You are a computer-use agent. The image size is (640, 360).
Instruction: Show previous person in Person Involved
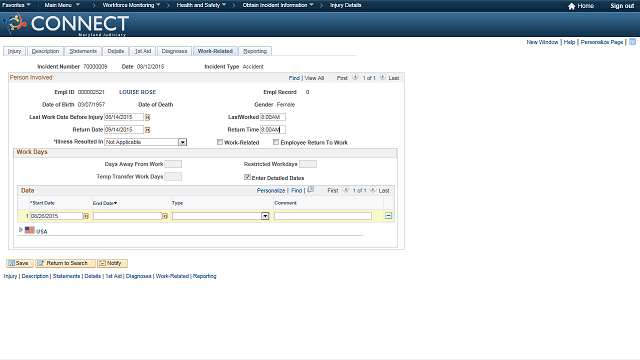355,77
